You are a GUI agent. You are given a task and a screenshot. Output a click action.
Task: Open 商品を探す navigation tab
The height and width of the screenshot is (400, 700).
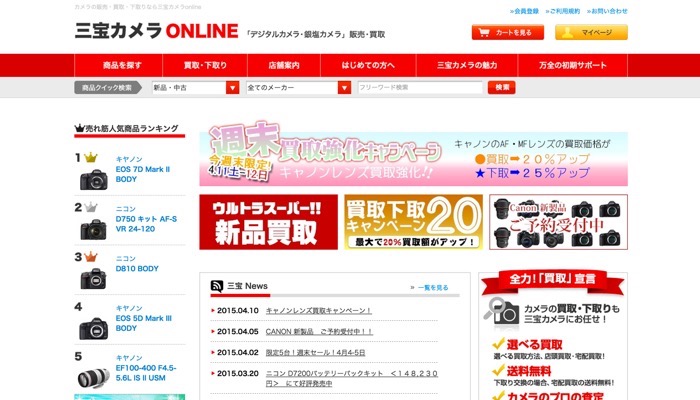tap(119, 65)
